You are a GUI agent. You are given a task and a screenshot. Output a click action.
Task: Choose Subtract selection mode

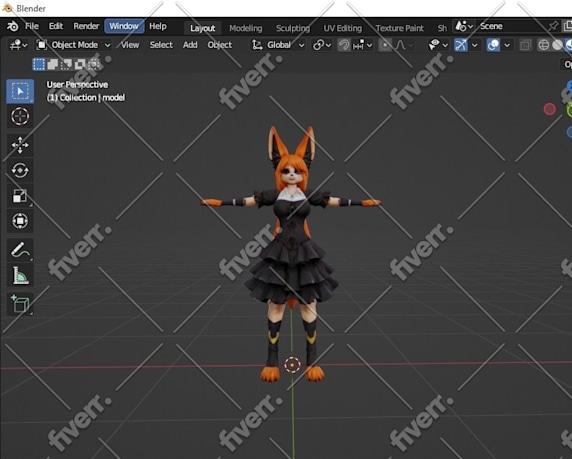[x=66, y=64]
